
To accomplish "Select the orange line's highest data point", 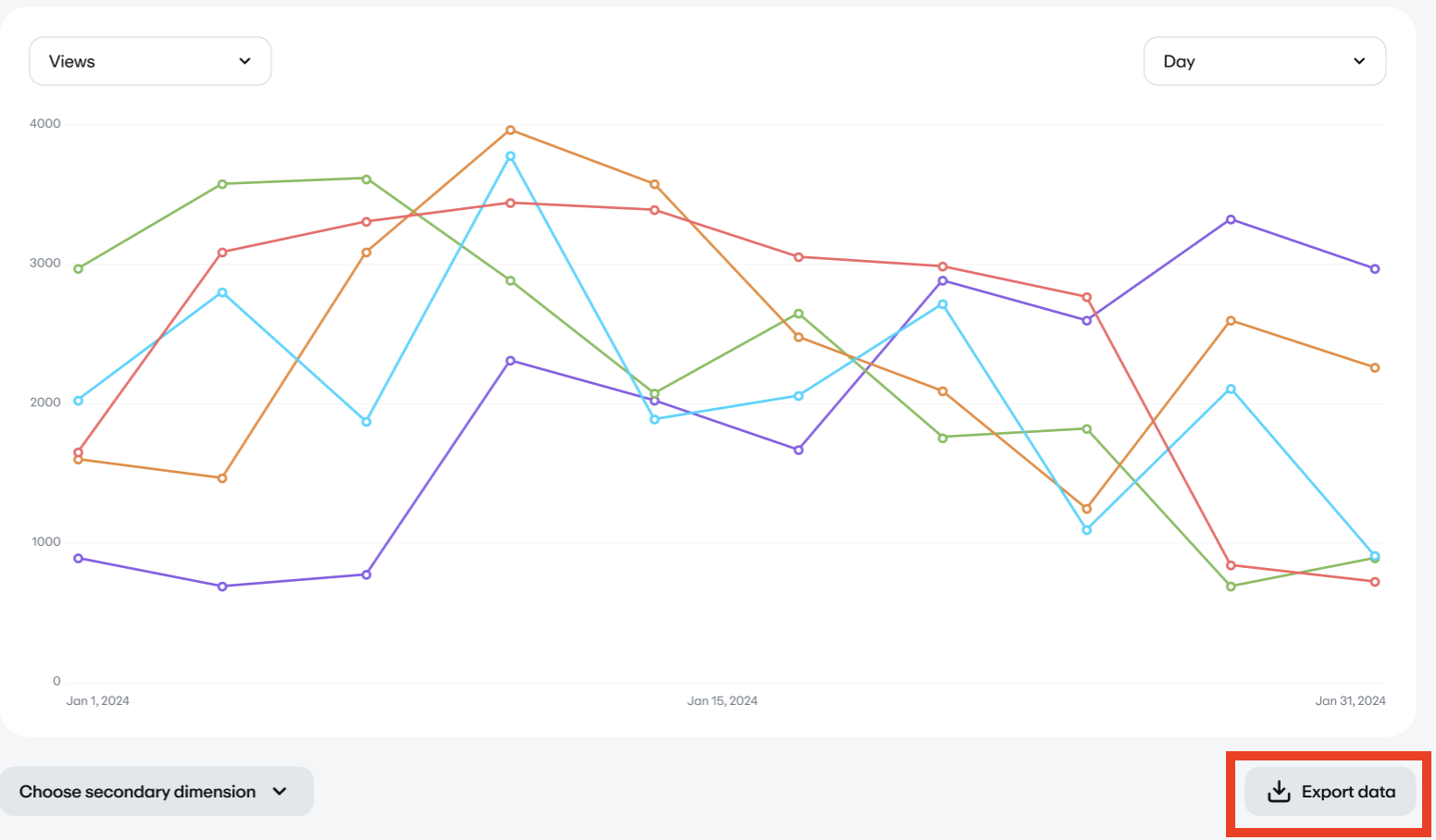I will (x=511, y=130).
